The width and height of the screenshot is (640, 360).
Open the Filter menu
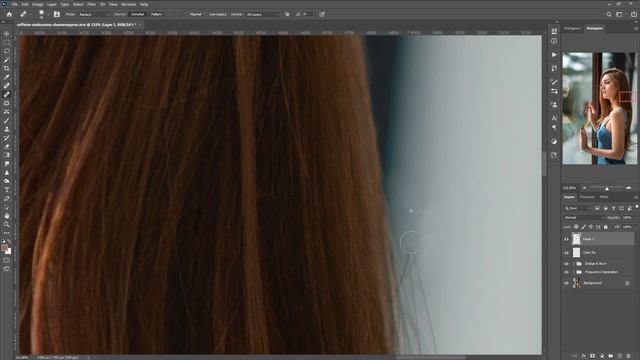tap(91, 4)
